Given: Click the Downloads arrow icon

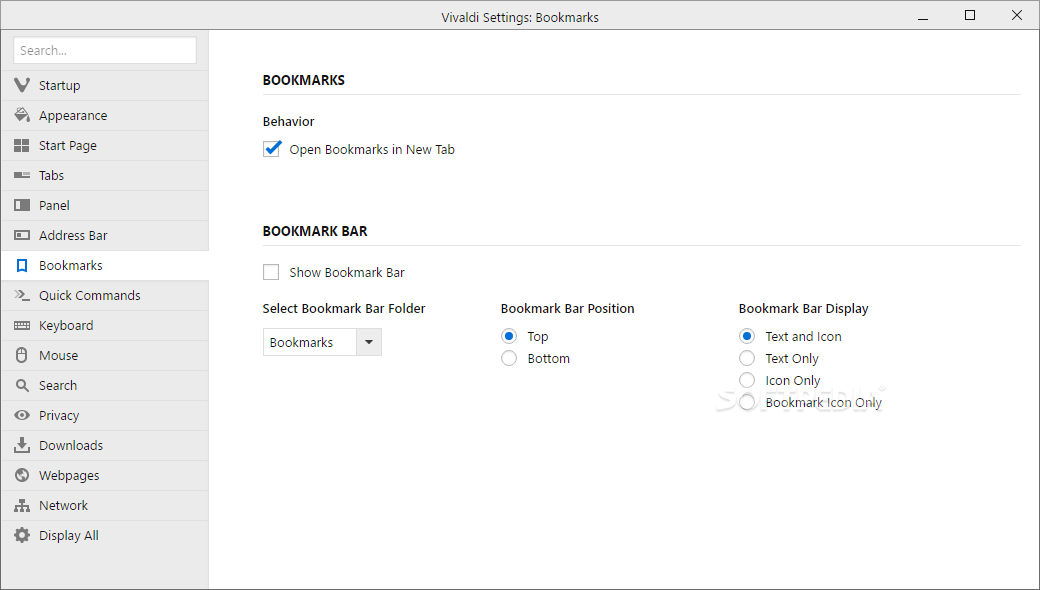Looking at the screenshot, I should point(22,445).
